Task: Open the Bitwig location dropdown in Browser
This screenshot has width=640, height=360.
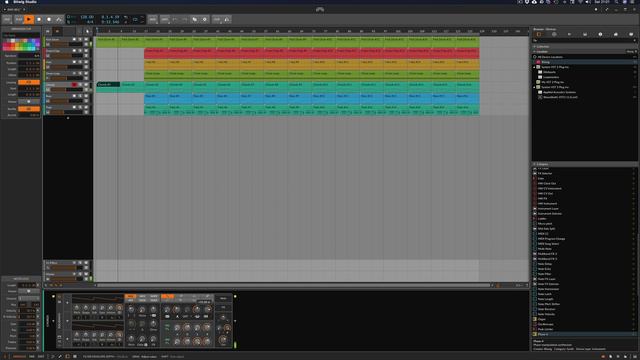Action: (631, 52)
